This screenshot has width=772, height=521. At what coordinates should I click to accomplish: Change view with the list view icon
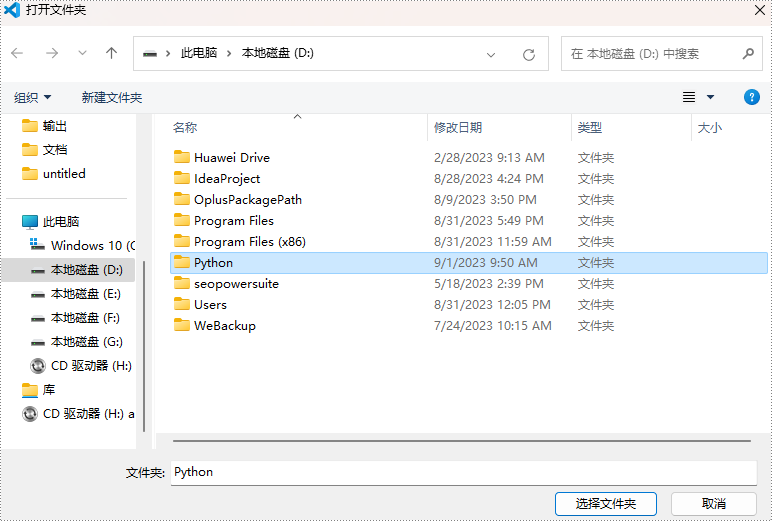[x=689, y=97]
